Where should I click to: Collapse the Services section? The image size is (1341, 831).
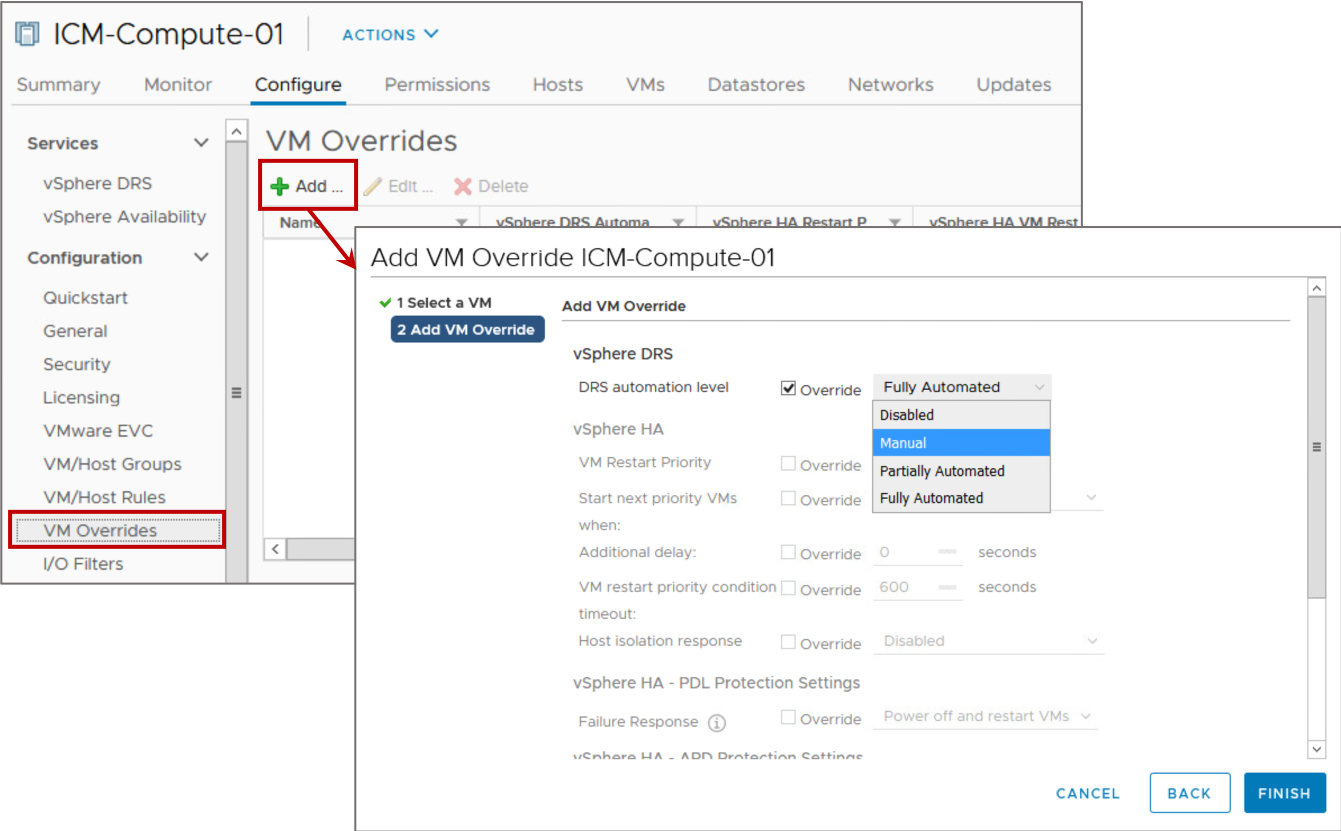[x=201, y=143]
